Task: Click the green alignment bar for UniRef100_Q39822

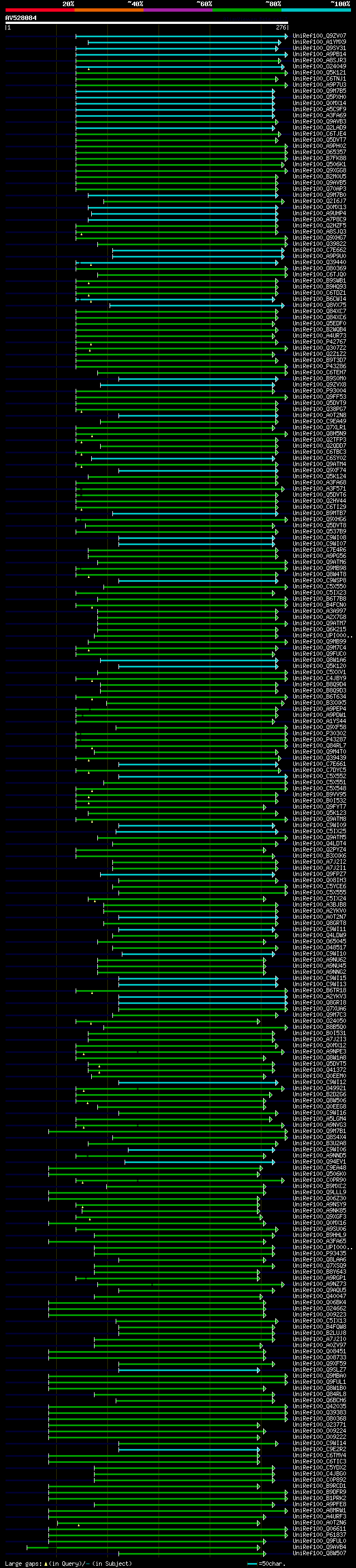Action: [x=192, y=244]
